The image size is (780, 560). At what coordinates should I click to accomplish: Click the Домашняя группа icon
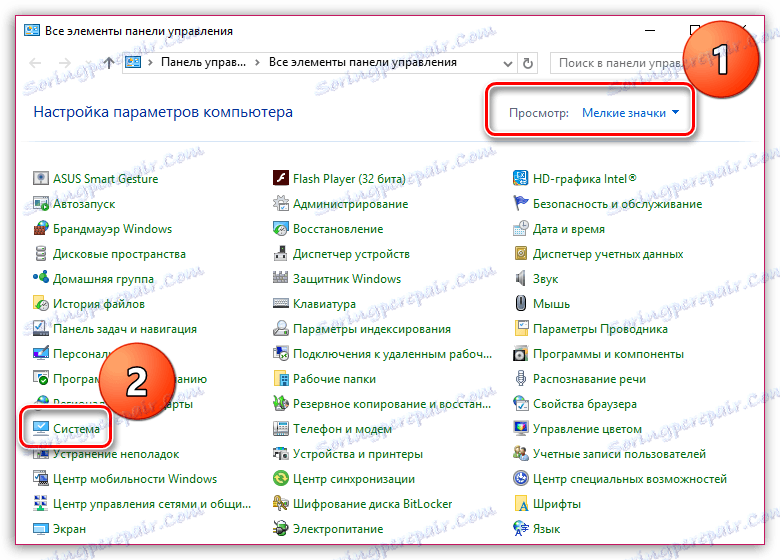(x=41, y=278)
